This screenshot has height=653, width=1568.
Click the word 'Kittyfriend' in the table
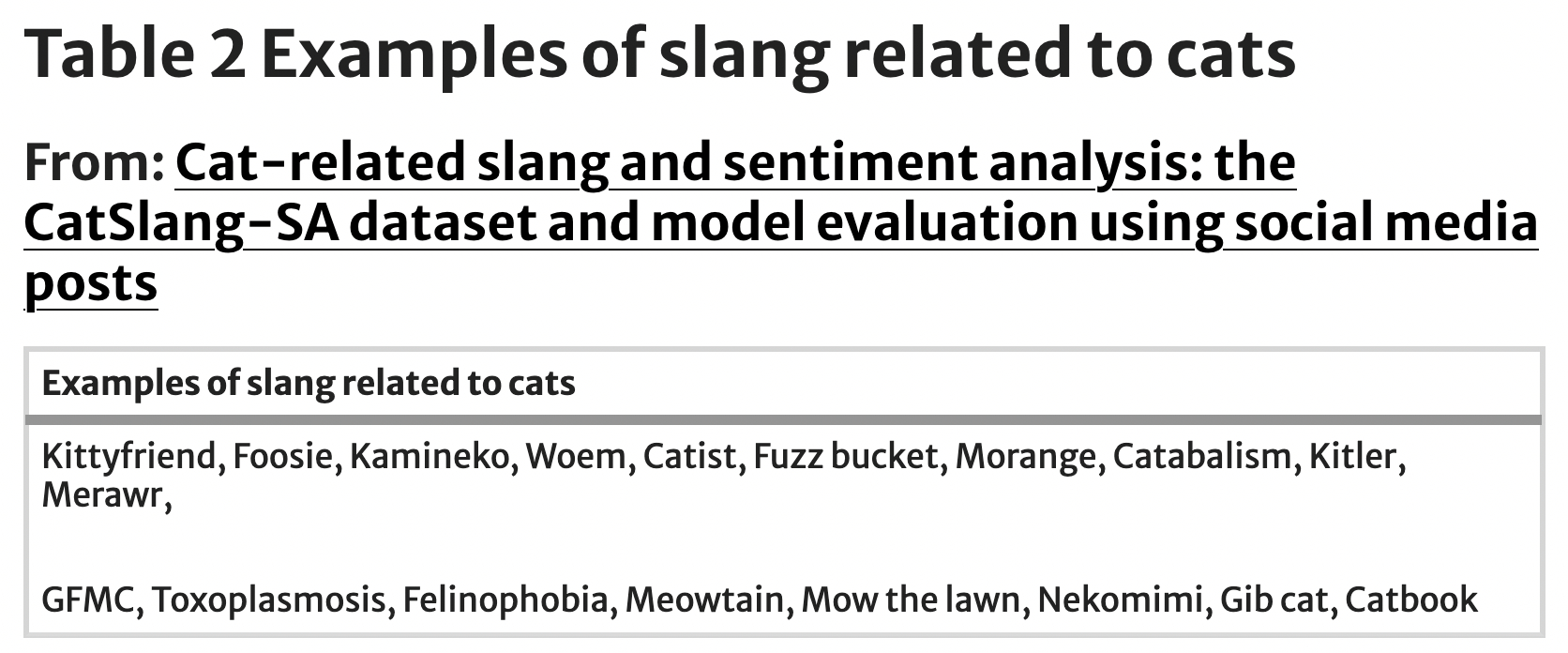(129, 457)
